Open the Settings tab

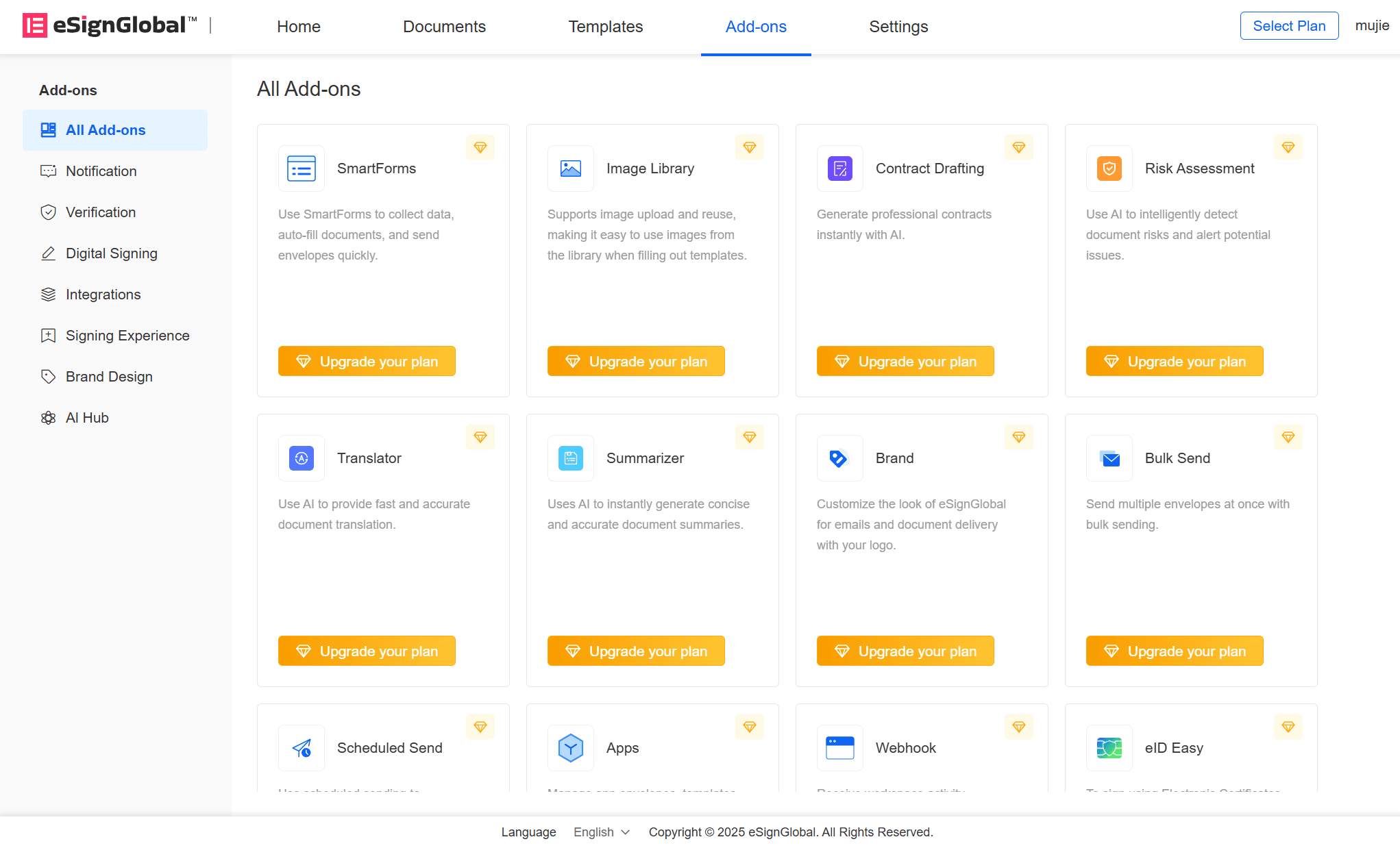click(x=898, y=27)
